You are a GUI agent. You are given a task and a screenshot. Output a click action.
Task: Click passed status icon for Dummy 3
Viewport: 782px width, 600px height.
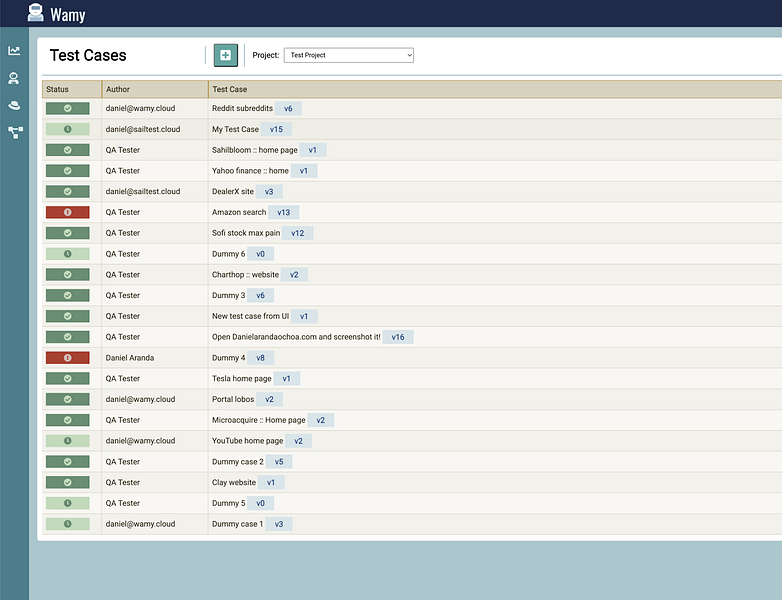[x=68, y=295]
